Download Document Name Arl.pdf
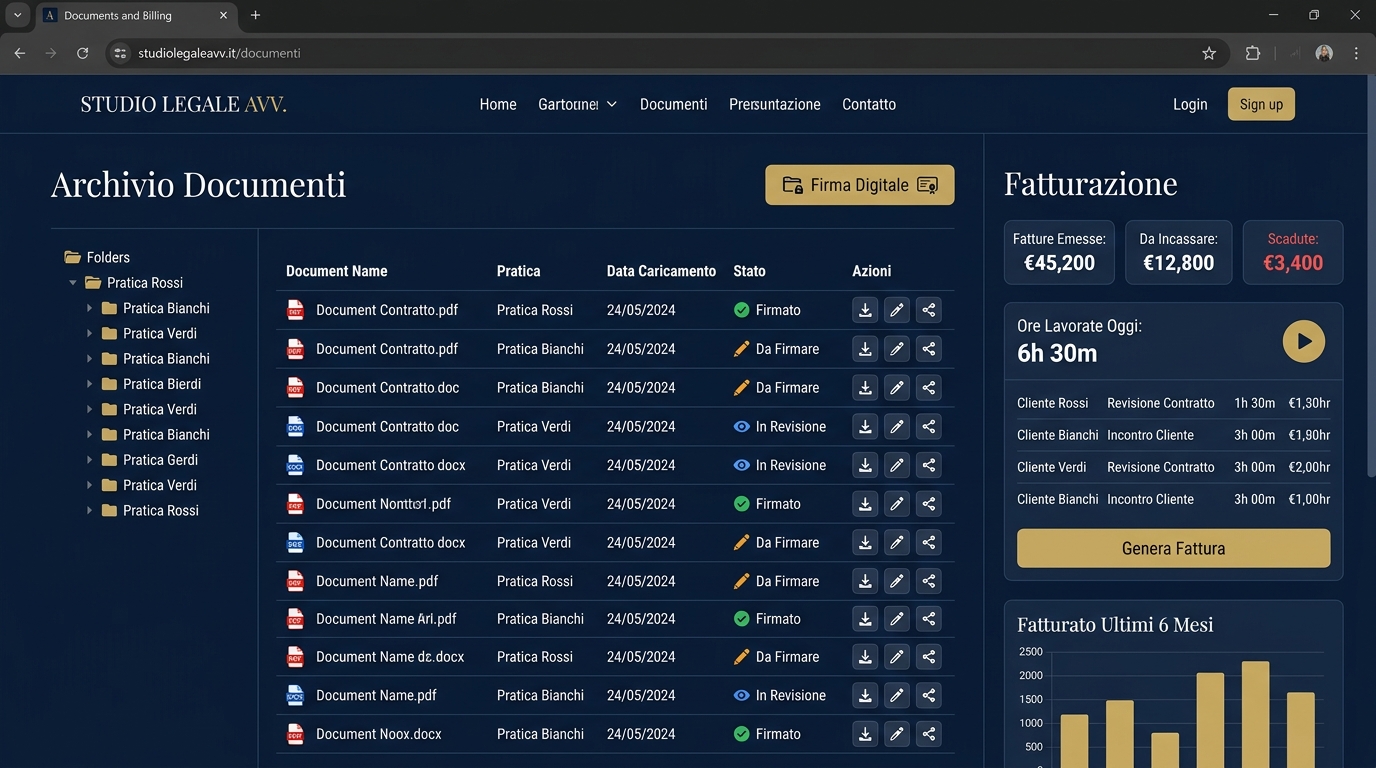 pos(865,619)
